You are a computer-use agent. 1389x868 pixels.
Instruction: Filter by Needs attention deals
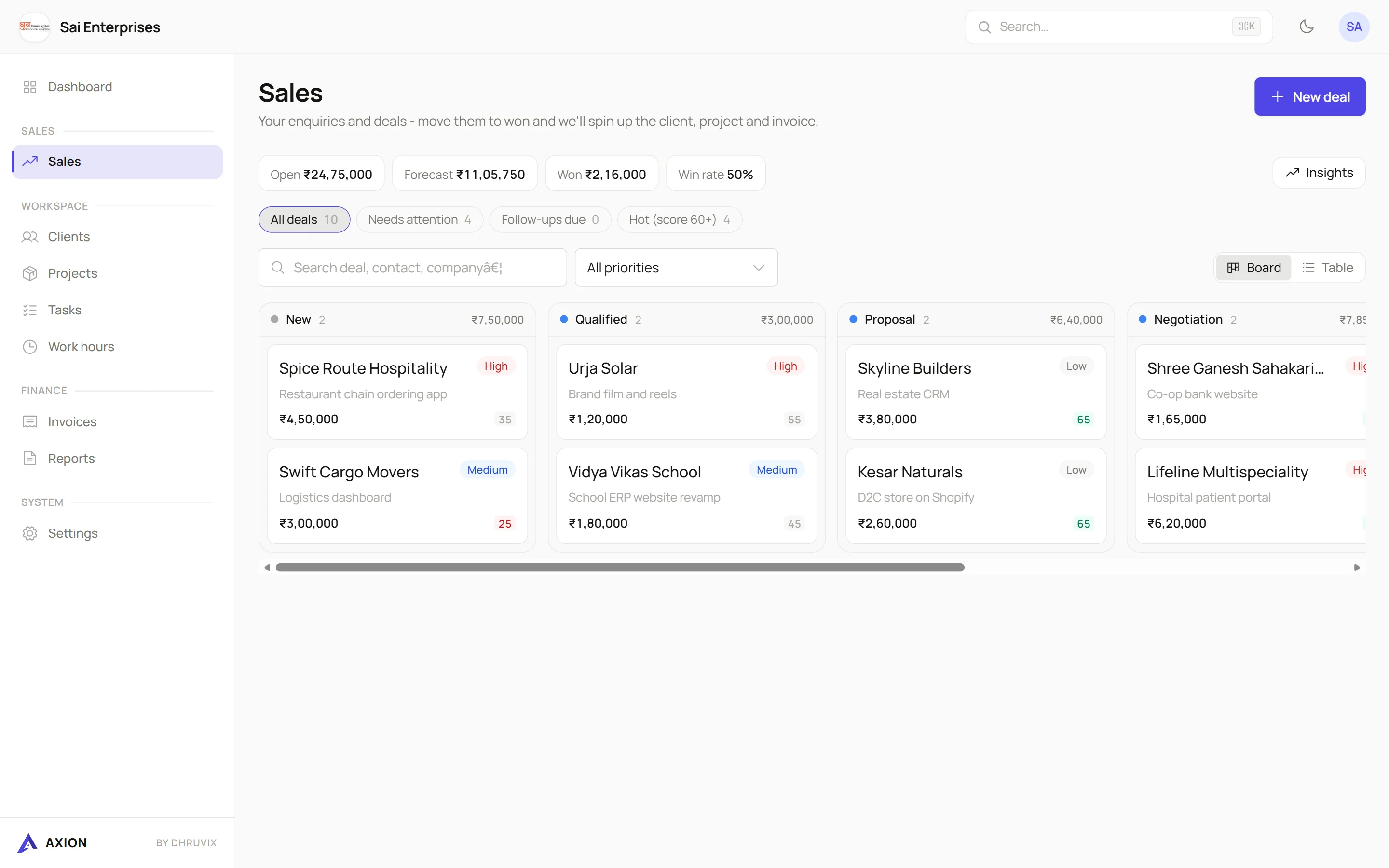click(420, 219)
